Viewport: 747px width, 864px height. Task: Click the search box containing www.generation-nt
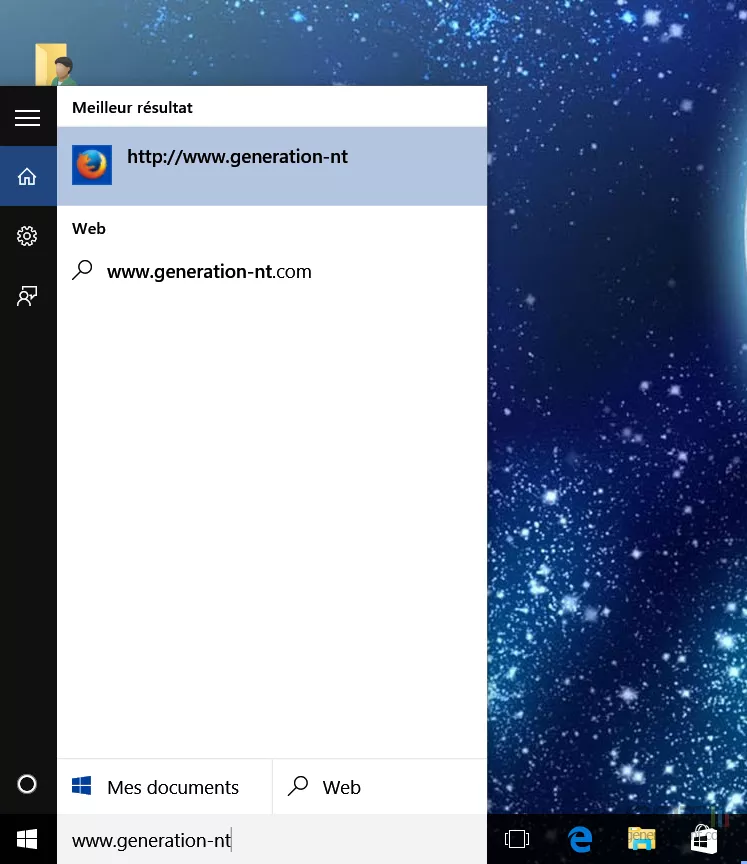tap(270, 841)
